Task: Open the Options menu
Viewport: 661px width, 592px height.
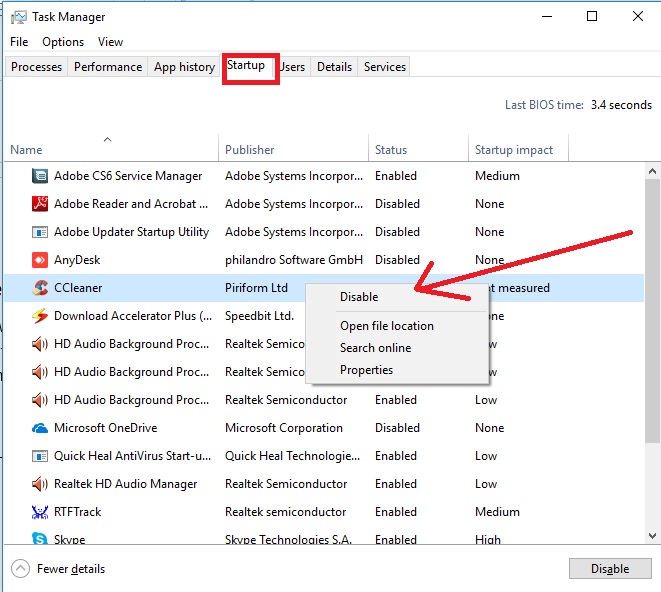Action: pyautogui.click(x=63, y=42)
